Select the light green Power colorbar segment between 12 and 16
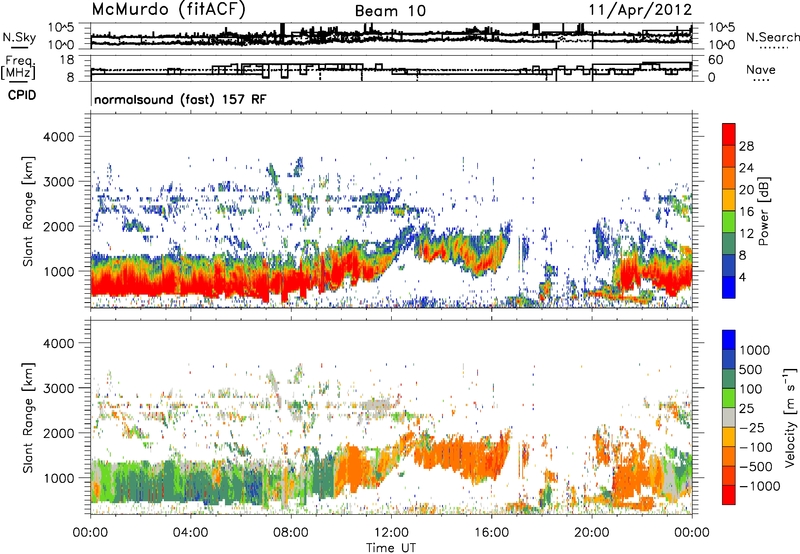 [729, 222]
